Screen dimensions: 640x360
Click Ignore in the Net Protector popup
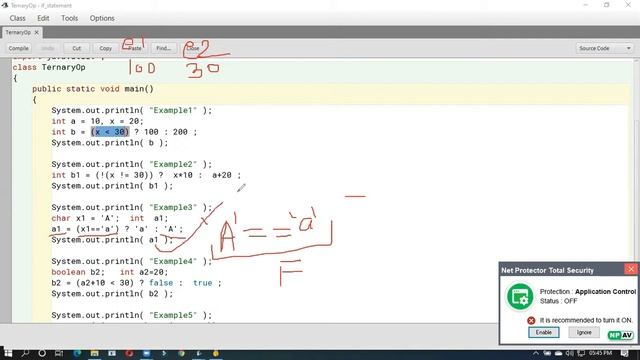[584, 332]
